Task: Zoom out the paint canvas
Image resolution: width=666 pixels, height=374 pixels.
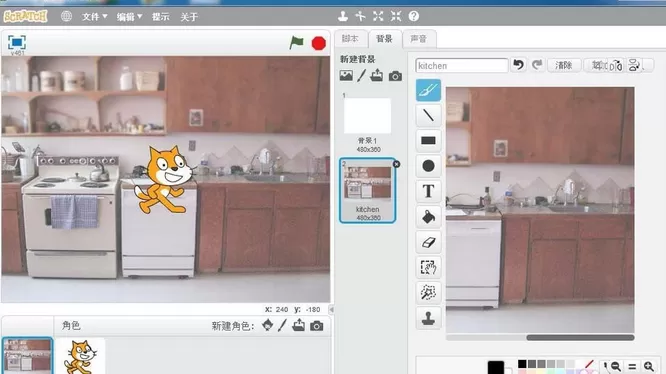Action: 615,366
